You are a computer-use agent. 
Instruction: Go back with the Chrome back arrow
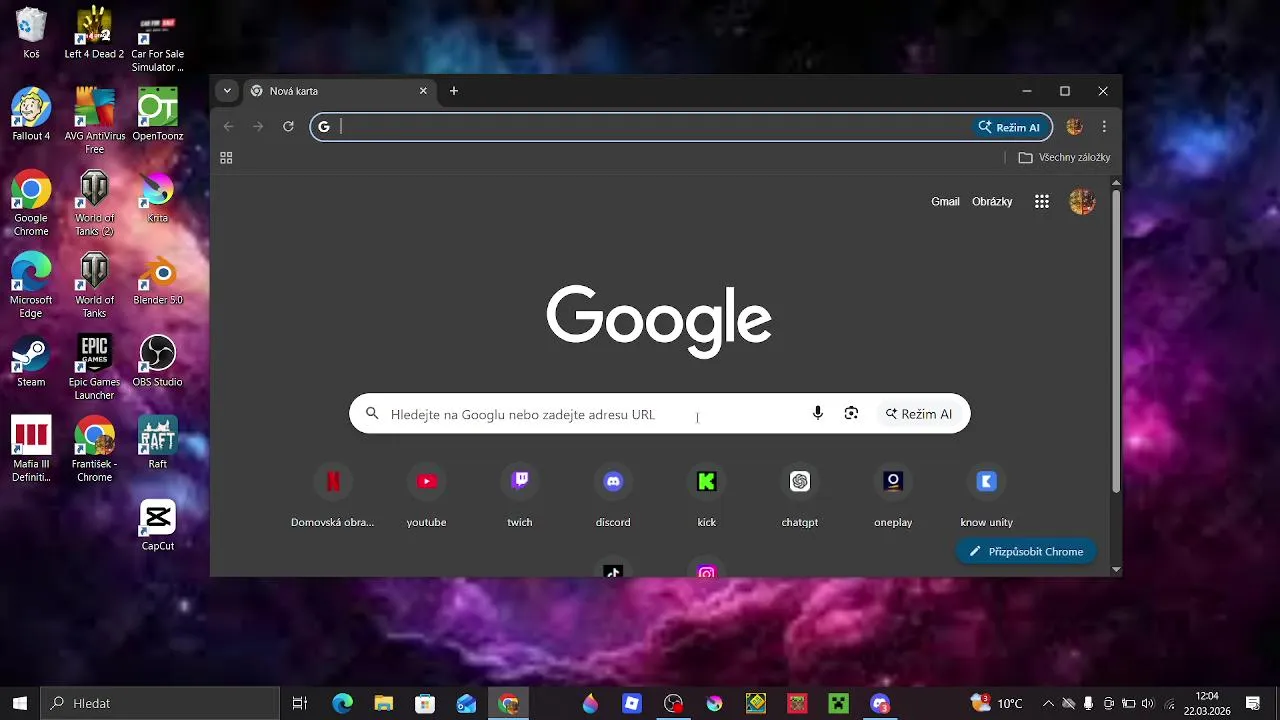[x=228, y=127]
